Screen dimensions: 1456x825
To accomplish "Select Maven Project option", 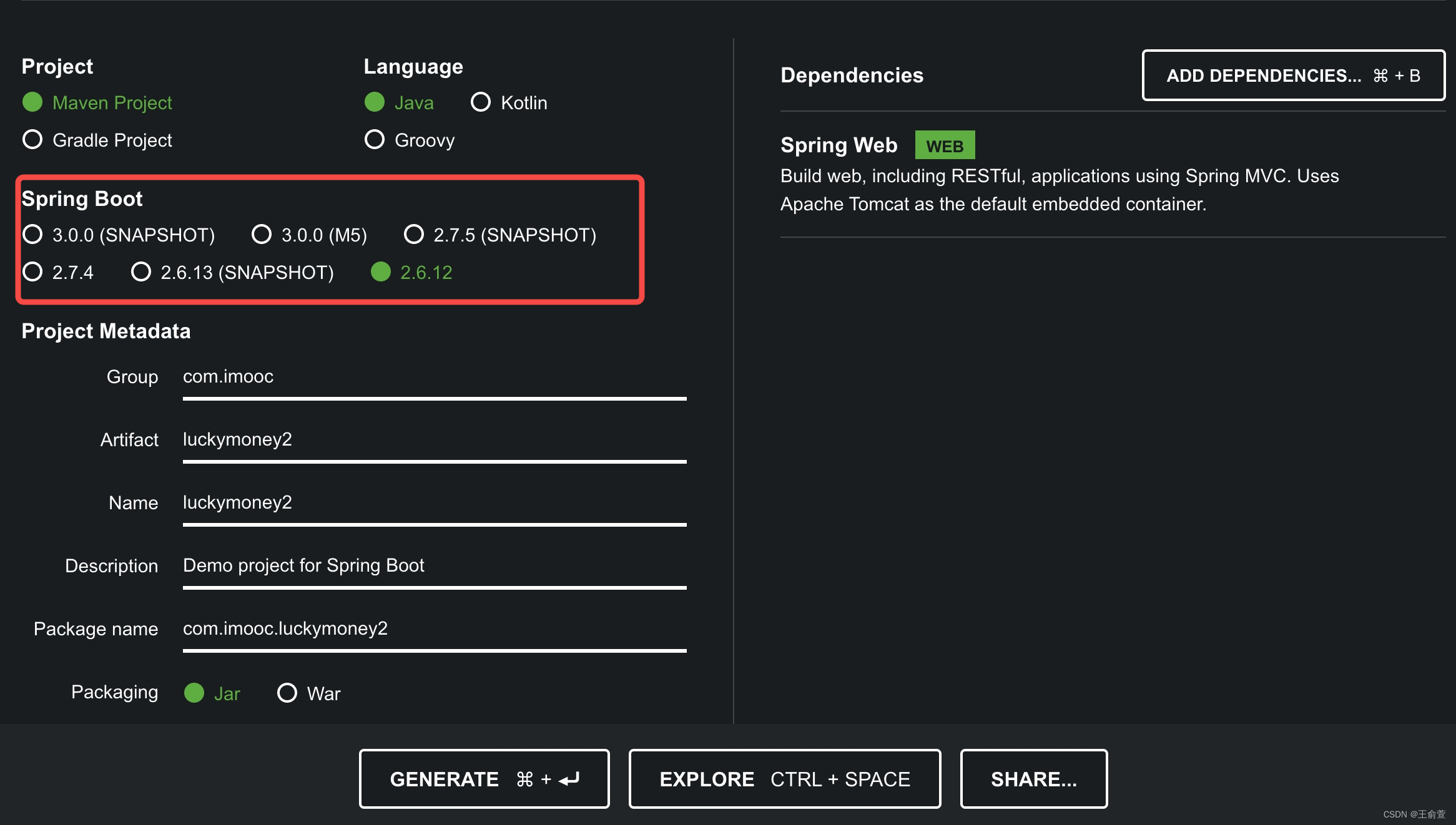I will click(32, 102).
